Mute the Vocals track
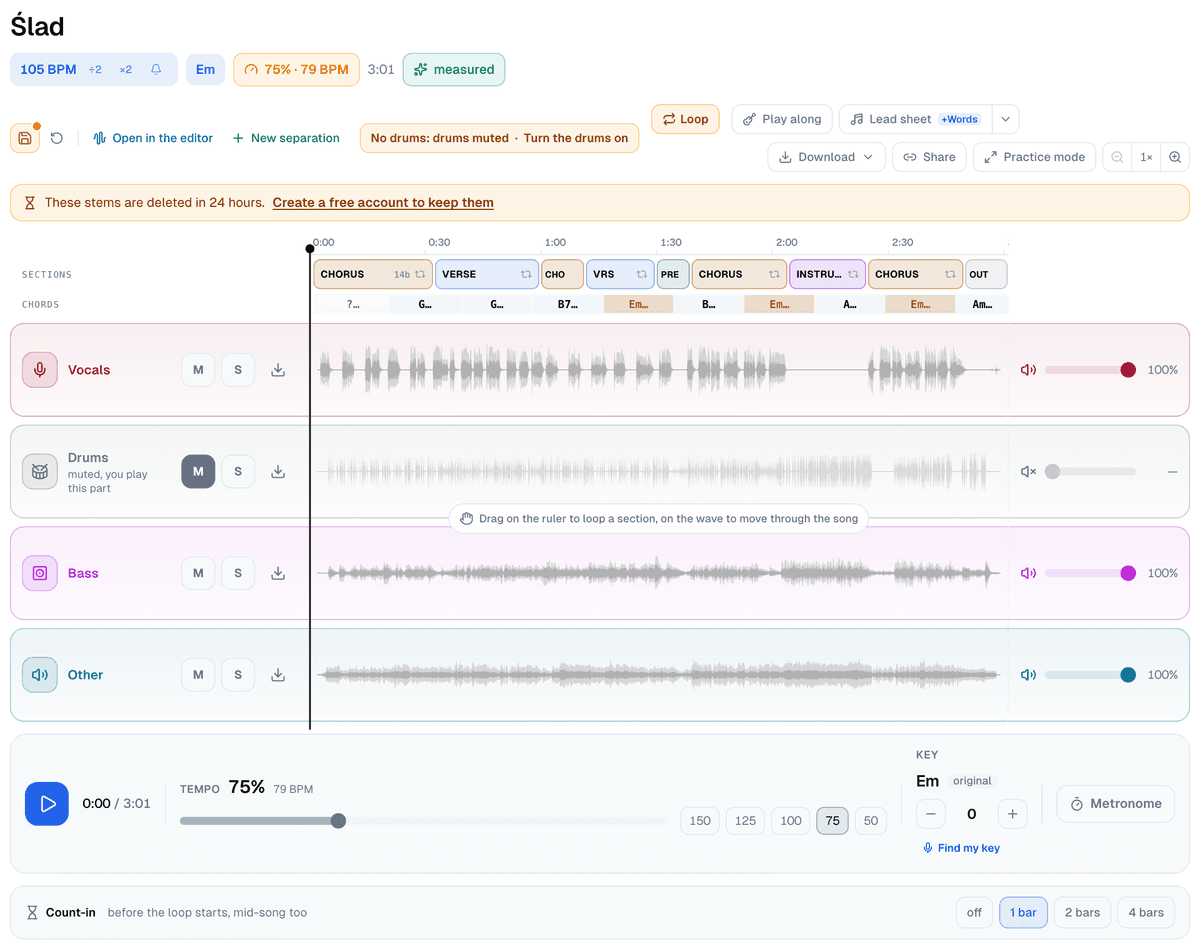Viewport: 1200px width, 949px height. pyautogui.click(x=198, y=370)
